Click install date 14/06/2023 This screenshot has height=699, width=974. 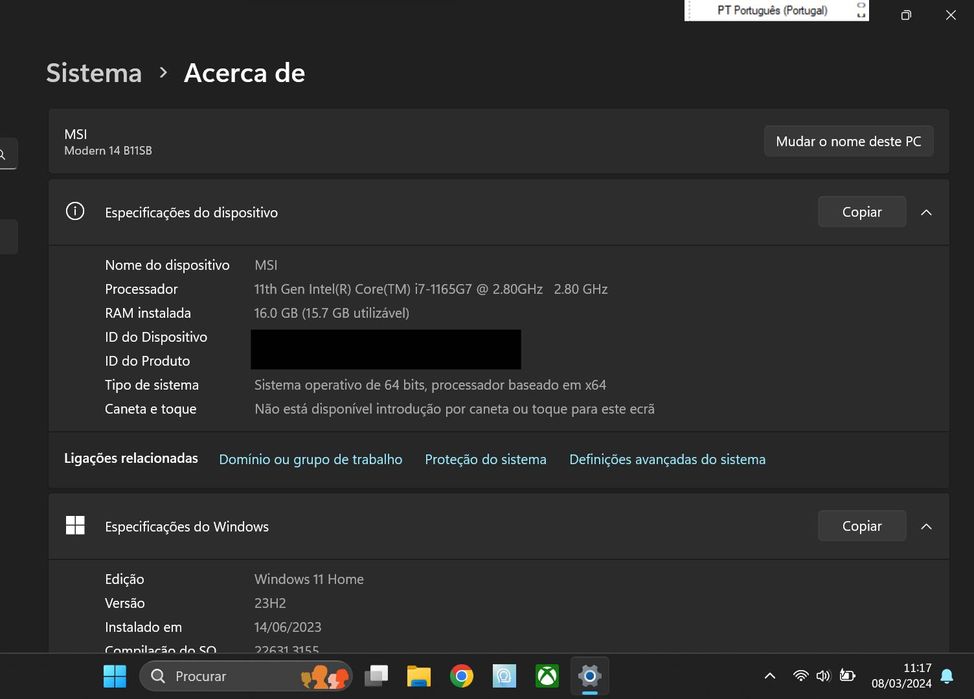288,628
